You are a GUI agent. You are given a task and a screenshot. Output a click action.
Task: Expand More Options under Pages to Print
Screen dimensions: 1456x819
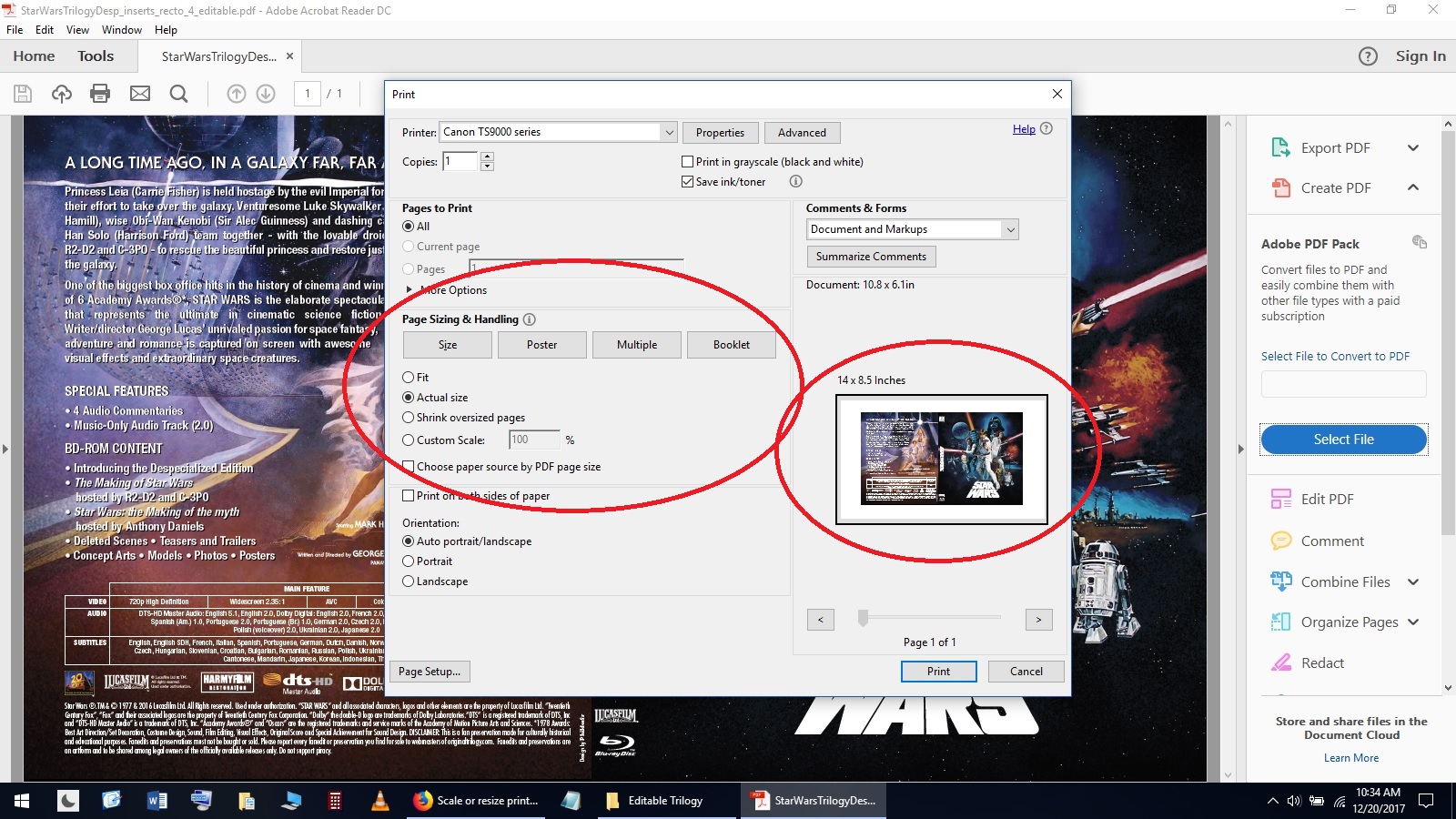point(409,290)
